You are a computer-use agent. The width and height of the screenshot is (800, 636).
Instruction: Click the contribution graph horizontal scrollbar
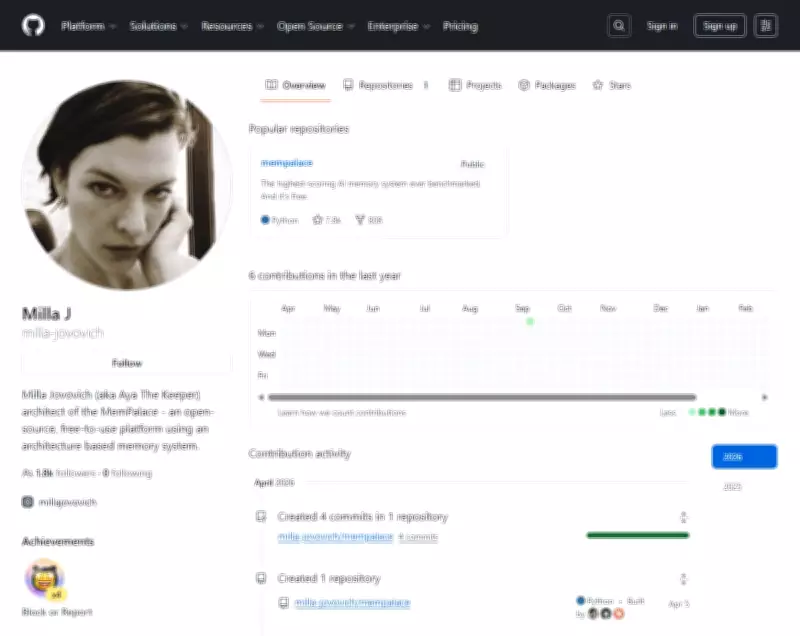coord(482,397)
